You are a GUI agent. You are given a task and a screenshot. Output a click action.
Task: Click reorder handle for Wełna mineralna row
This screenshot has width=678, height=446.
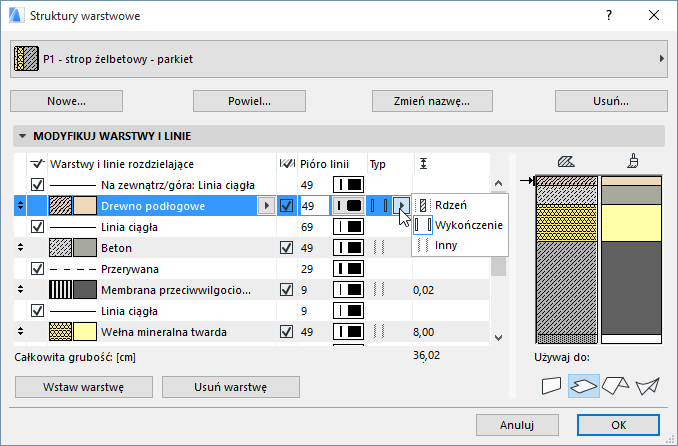[20, 332]
